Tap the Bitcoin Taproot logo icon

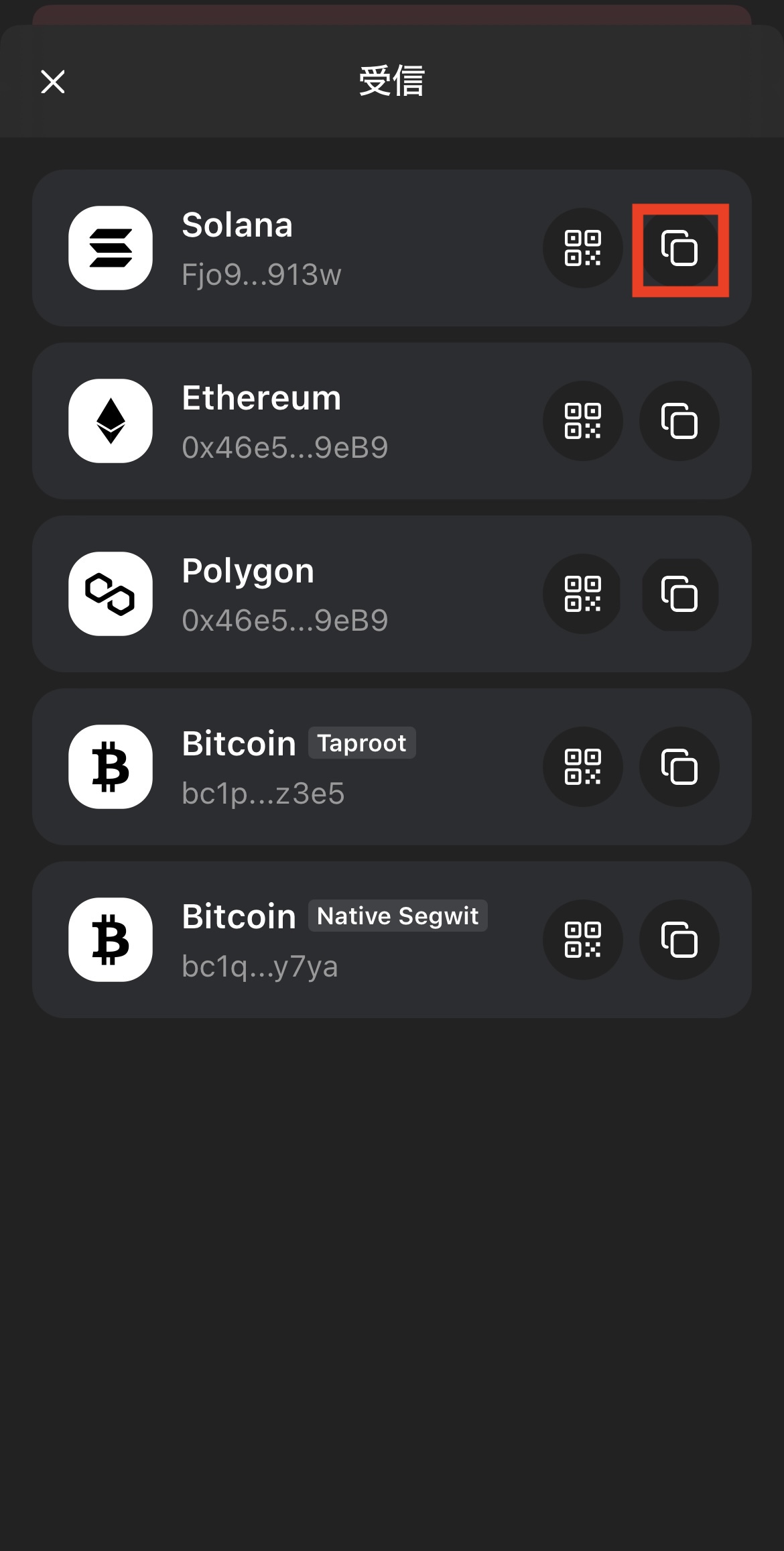tap(111, 767)
